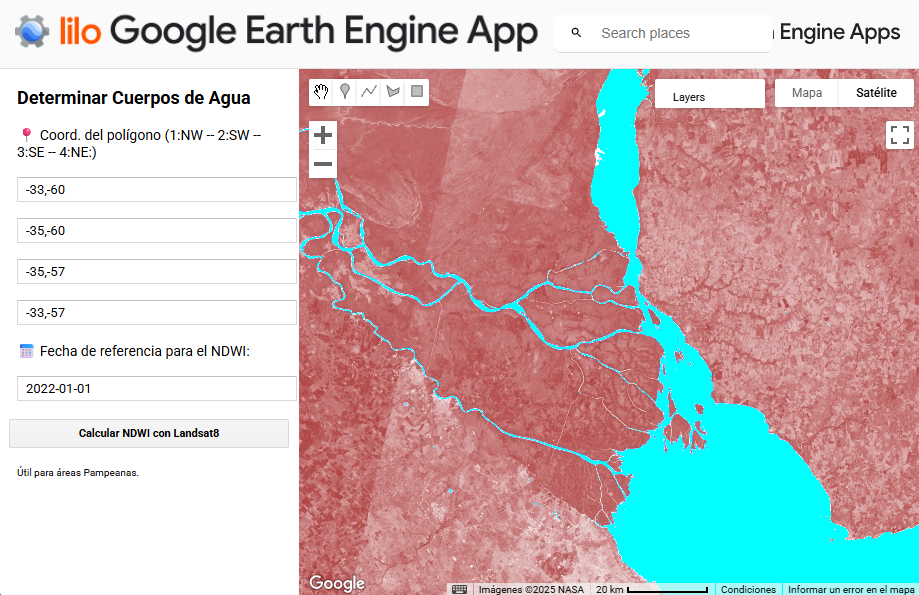Click Calcular NDWI con Landsat8 button

[x=149, y=433]
